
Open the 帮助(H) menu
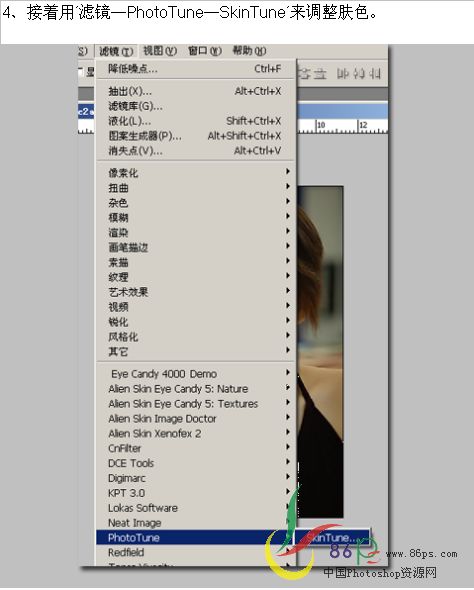click(x=249, y=51)
